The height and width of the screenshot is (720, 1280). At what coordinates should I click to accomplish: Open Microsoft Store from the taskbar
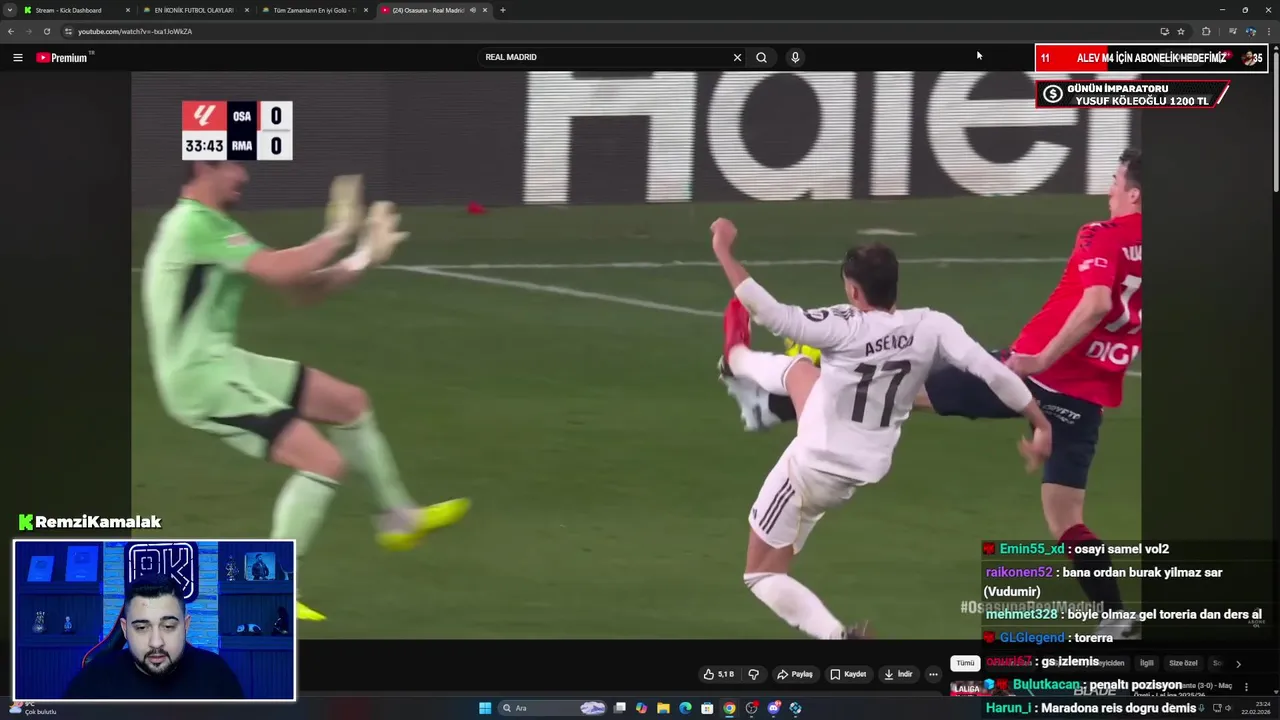[707, 708]
